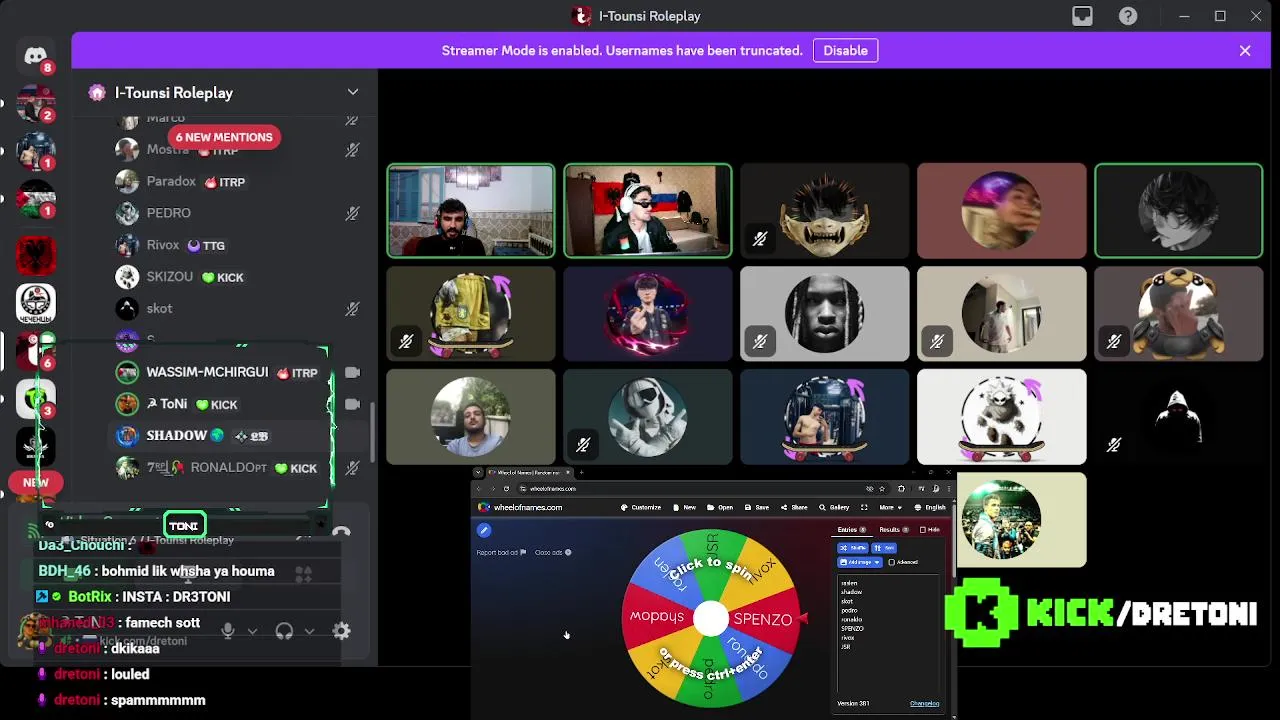Click the Chrome reload button
The width and height of the screenshot is (1280, 720).
coord(506,489)
